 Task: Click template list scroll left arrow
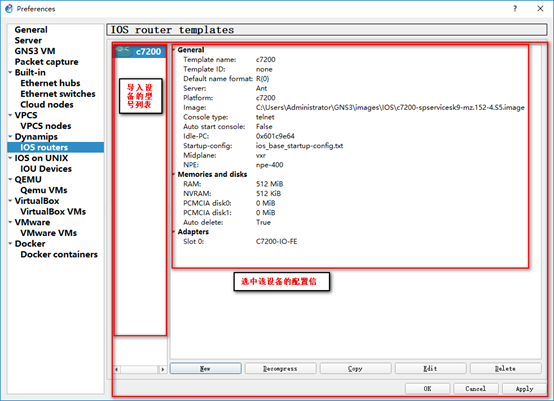click(117, 370)
